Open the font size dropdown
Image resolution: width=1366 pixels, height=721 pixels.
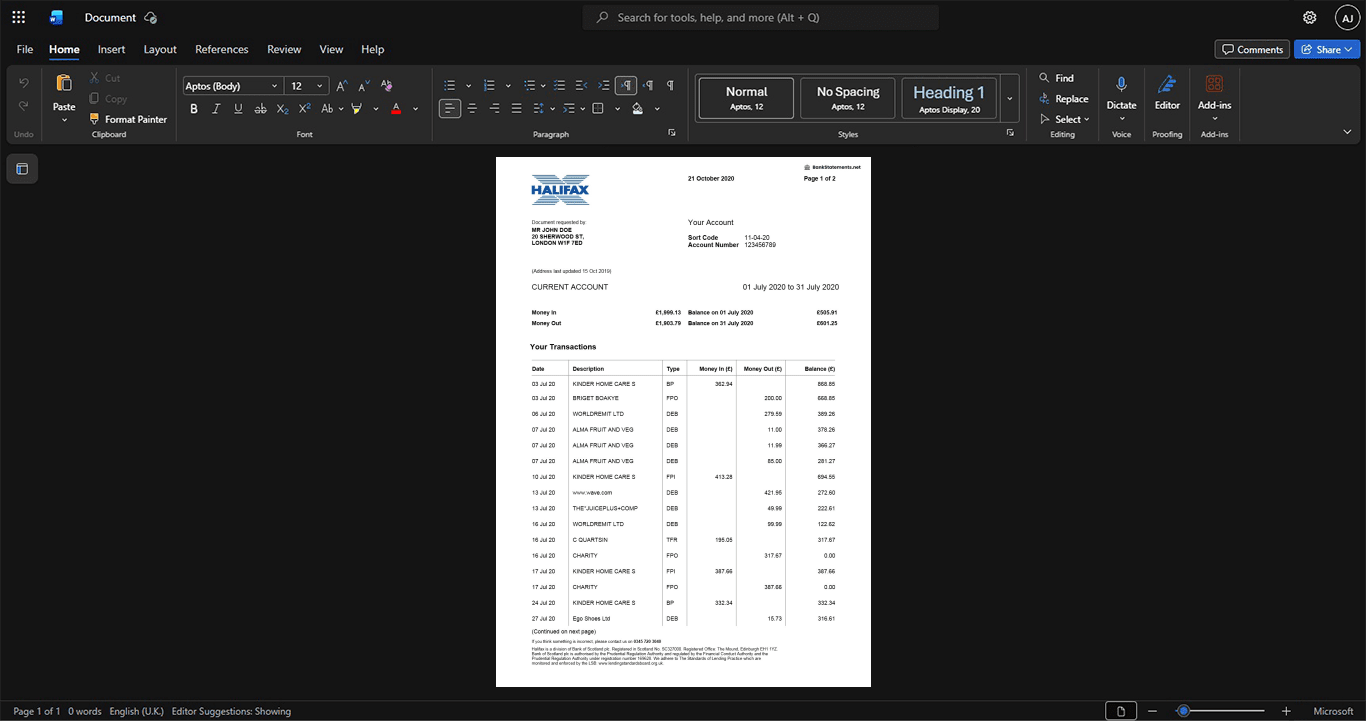point(319,86)
